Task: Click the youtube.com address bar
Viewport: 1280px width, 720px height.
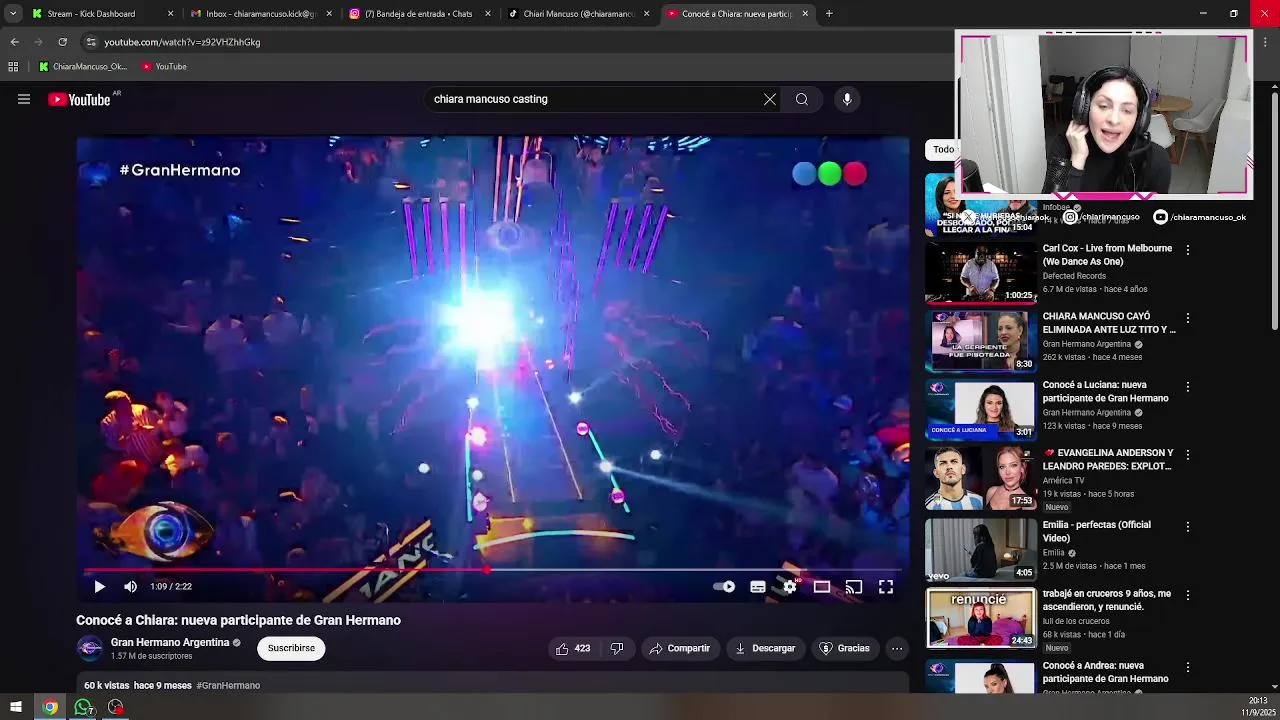Action: click(x=515, y=42)
